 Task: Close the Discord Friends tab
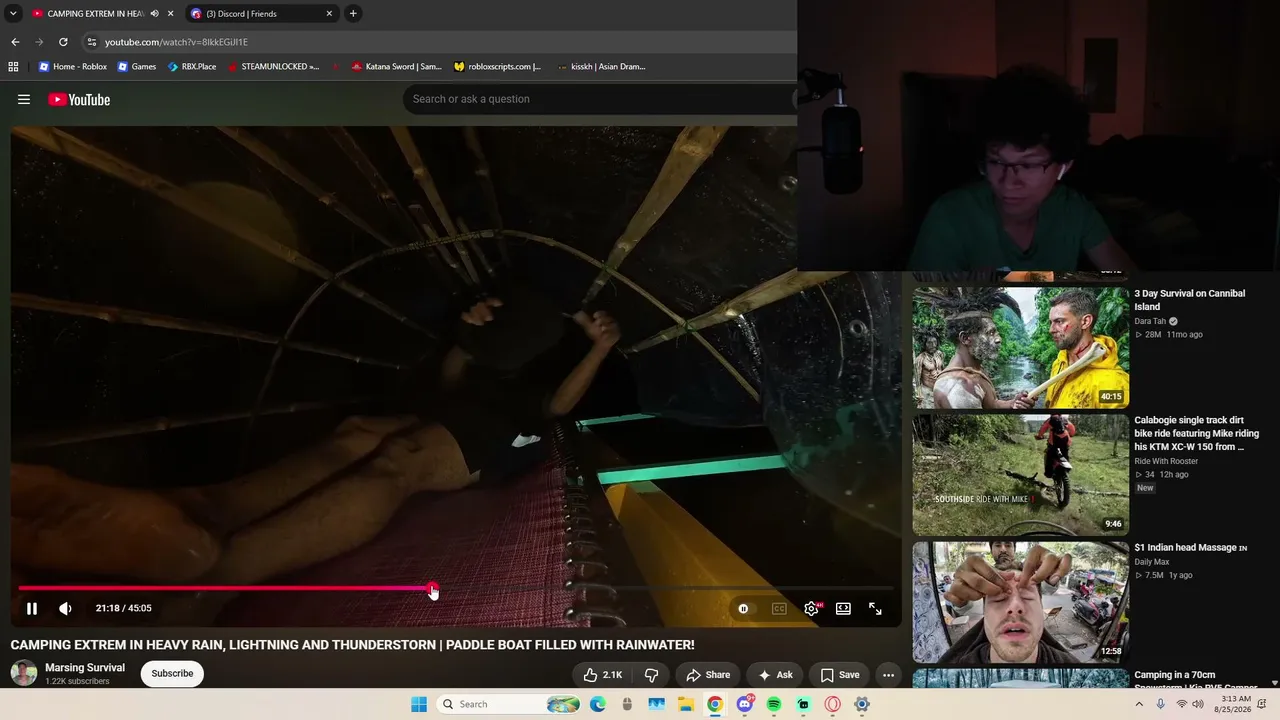click(329, 14)
